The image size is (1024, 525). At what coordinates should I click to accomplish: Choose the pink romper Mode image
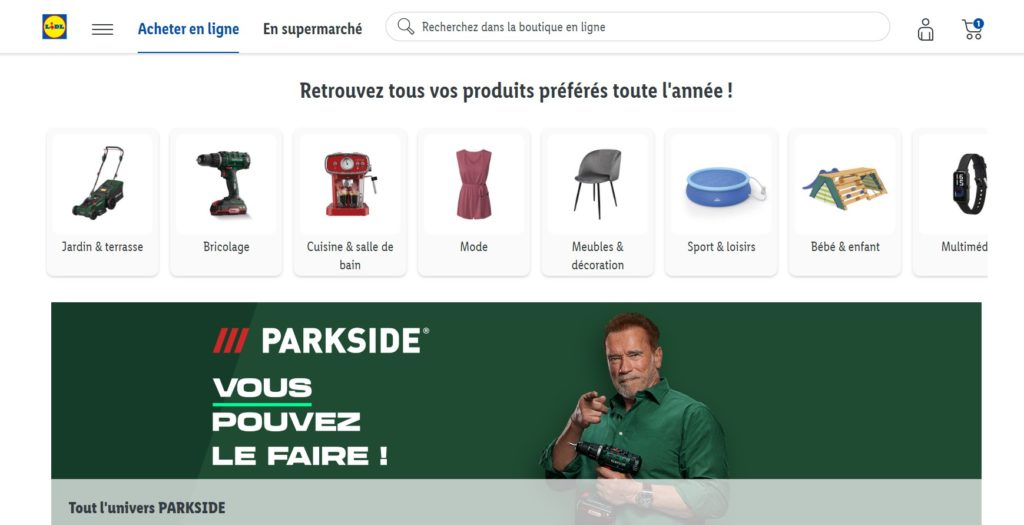[474, 183]
